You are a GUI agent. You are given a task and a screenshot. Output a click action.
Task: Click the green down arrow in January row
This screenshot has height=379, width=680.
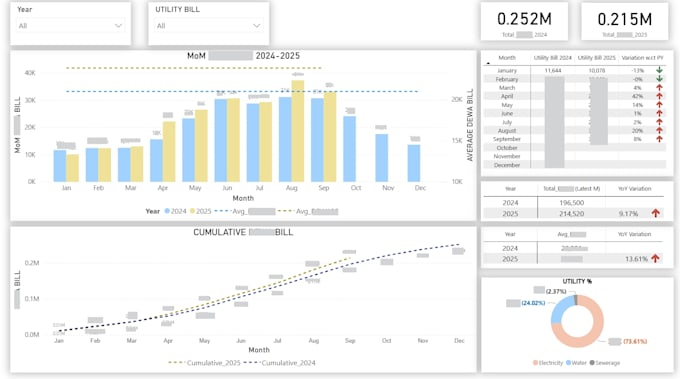coord(659,70)
